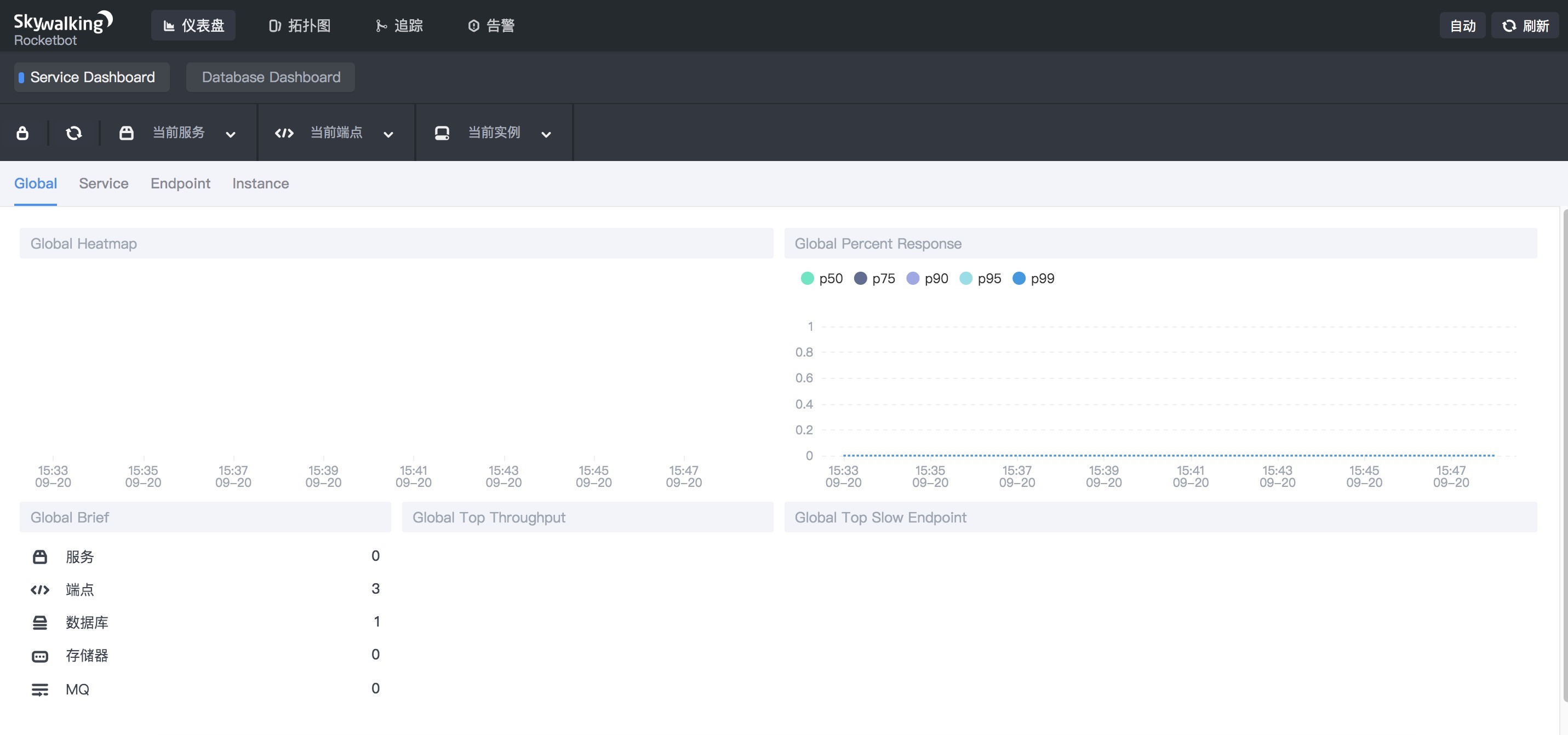1568x735 pixels.
Task: Open the 当前实例 instance selector
Action: pyautogui.click(x=494, y=133)
